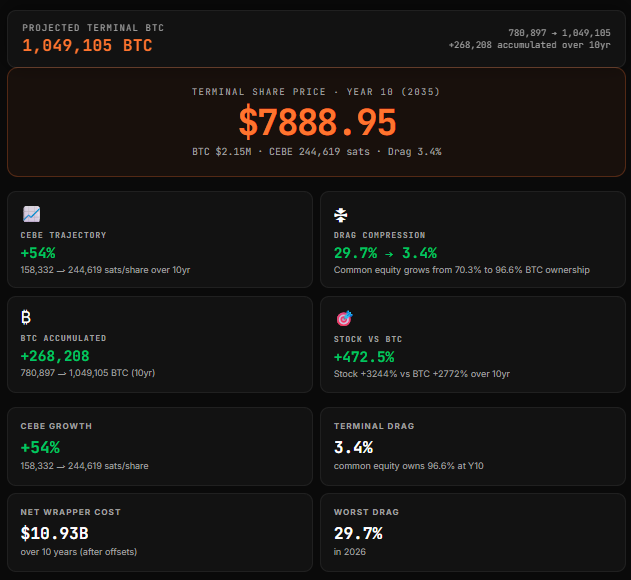
Task: Click the white 3.4% terminal drag value
Action: pos(353,447)
